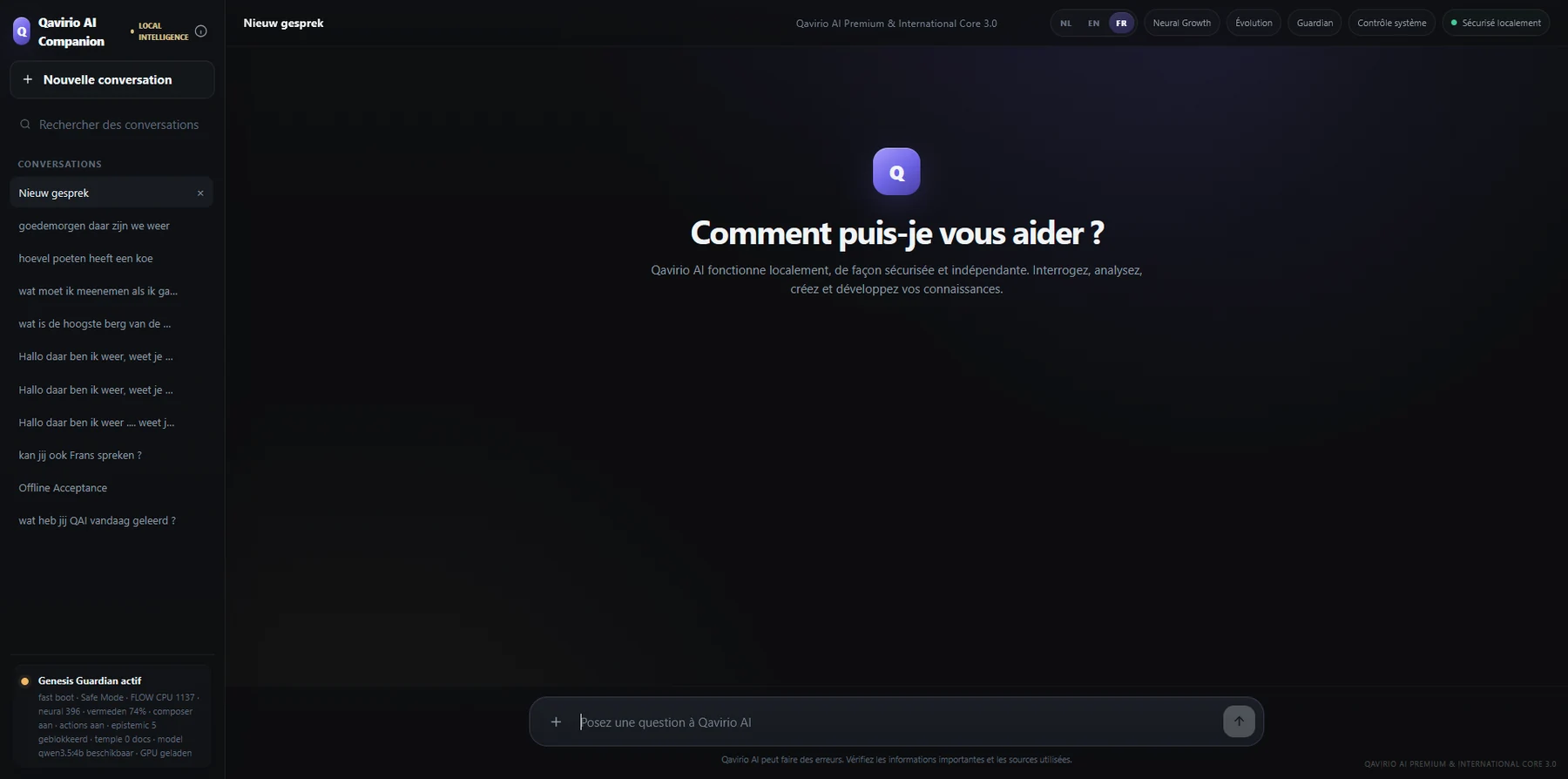Switch the language to EN
This screenshot has height=779, width=1568.
click(1093, 24)
